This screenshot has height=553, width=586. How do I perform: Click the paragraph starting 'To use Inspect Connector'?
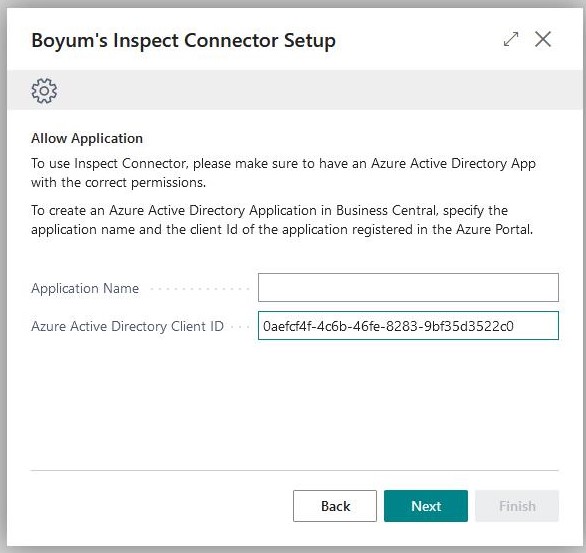283,173
